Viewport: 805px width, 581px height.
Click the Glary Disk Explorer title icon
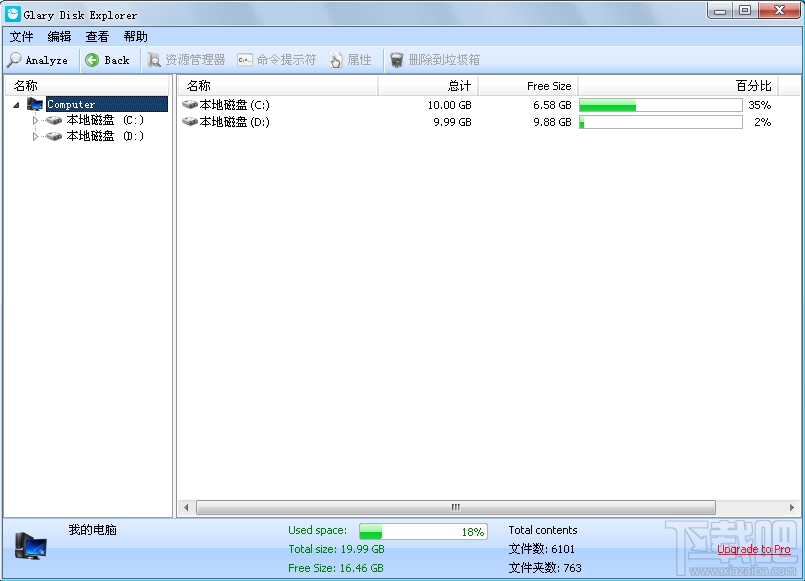coord(13,14)
